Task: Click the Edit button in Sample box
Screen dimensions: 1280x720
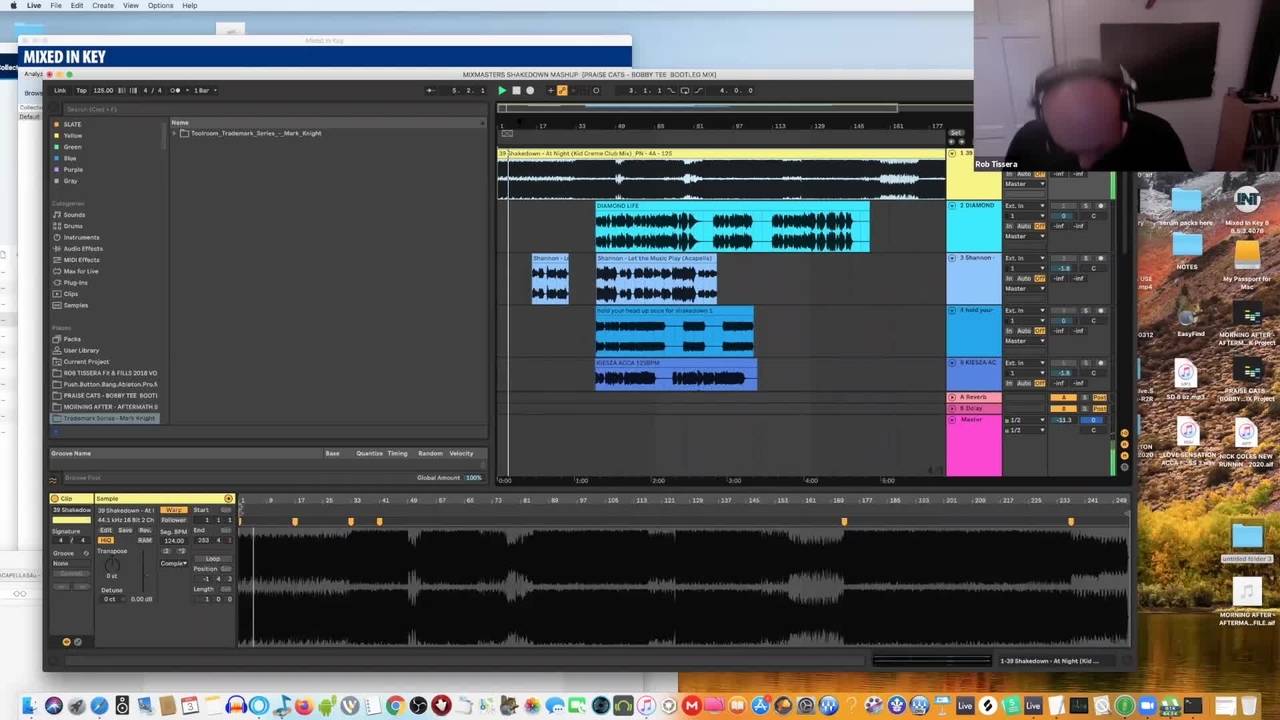Action: coord(106,530)
